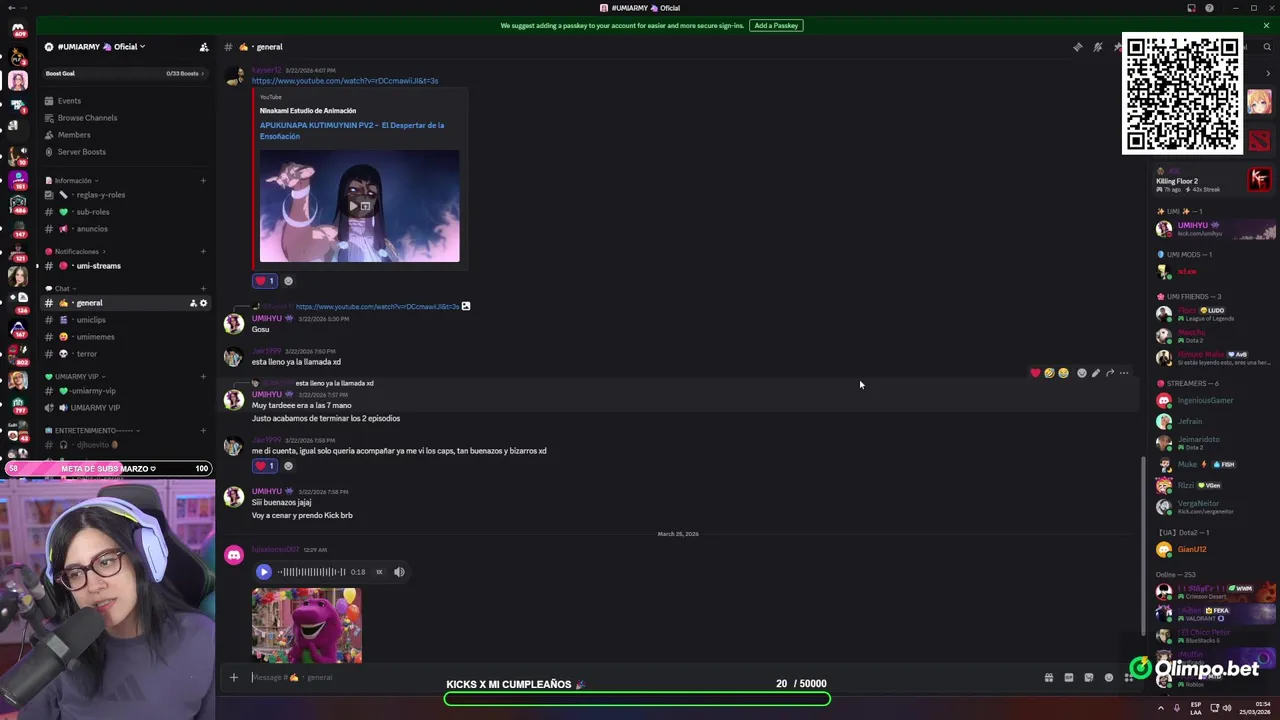Open YouTube link in kayser12 message
Image resolution: width=1280 pixels, height=720 pixels.
tap(345, 81)
